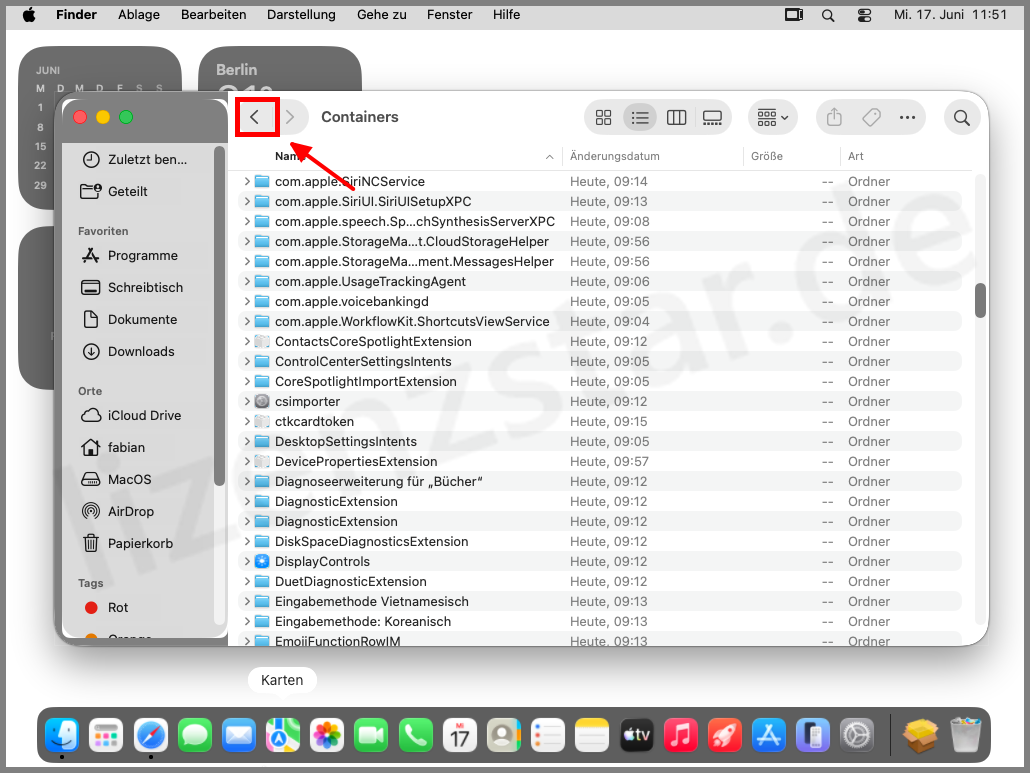Switch to list view
1030x773 pixels.
point(640,118)
